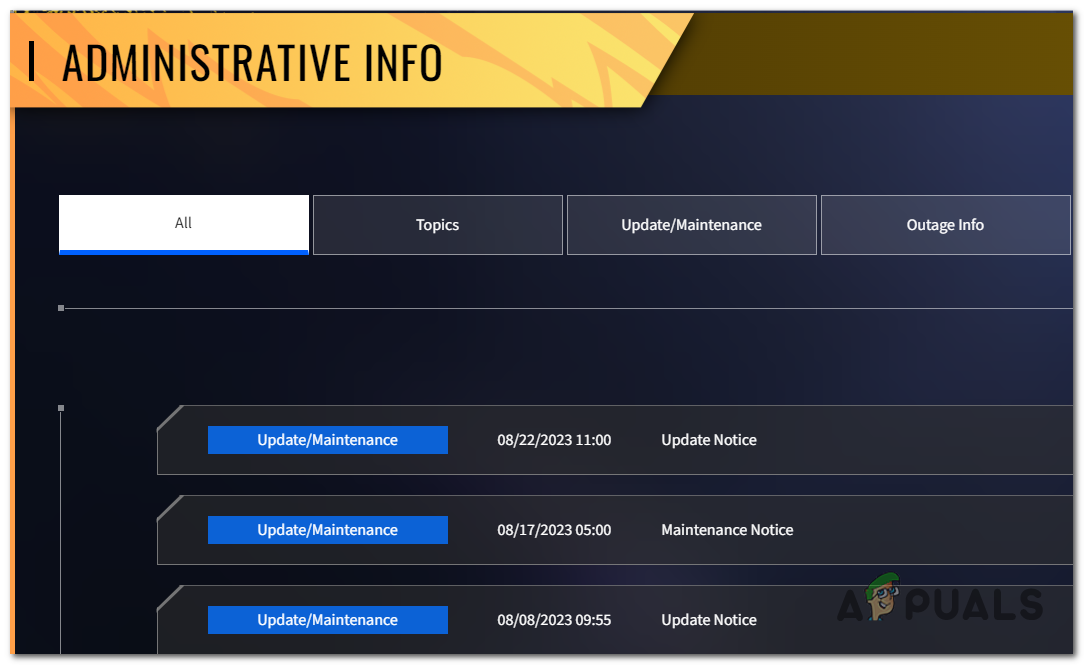Image resolution: width=1084 pixels, height=665 pixels.
Task: Click the ADMINISTRATIVE INFO heading
Action: pyautogui.click(x=252, y=63)
